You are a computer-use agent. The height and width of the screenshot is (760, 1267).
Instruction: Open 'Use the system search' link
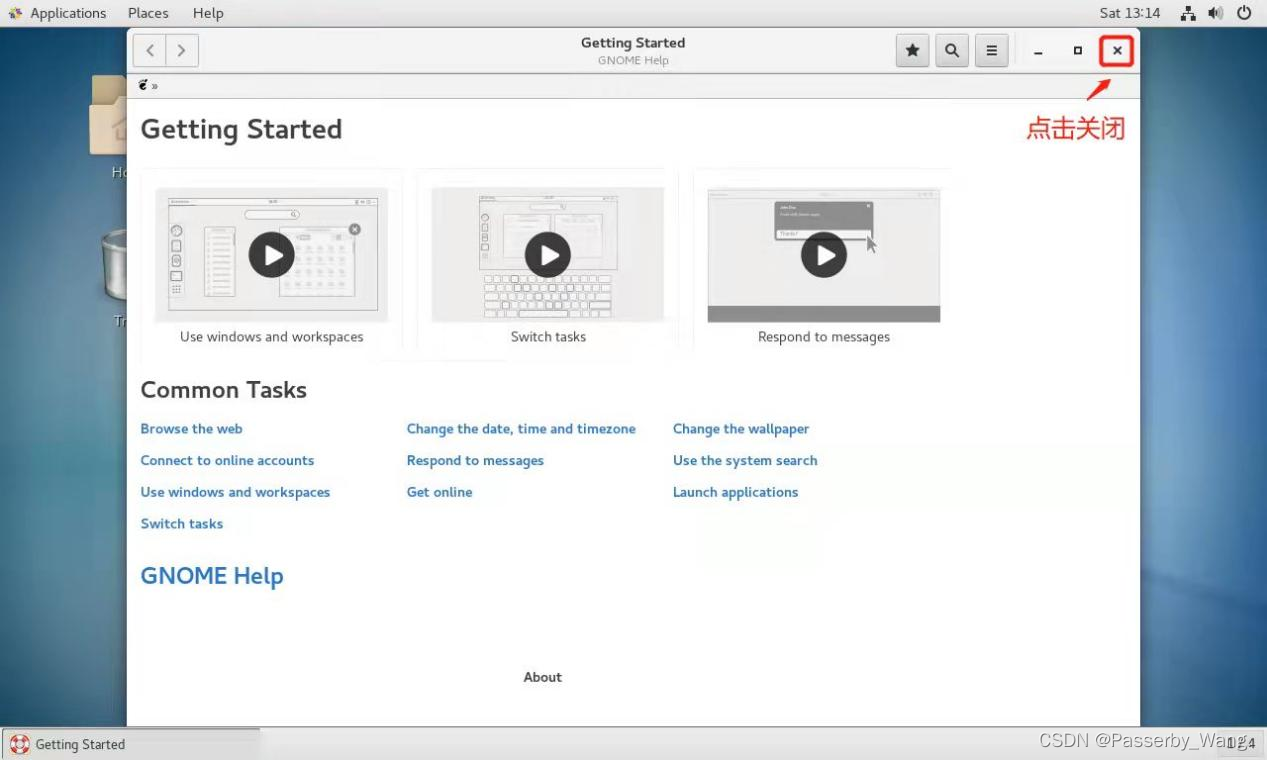pyautogui.click(x=745, y=461)
